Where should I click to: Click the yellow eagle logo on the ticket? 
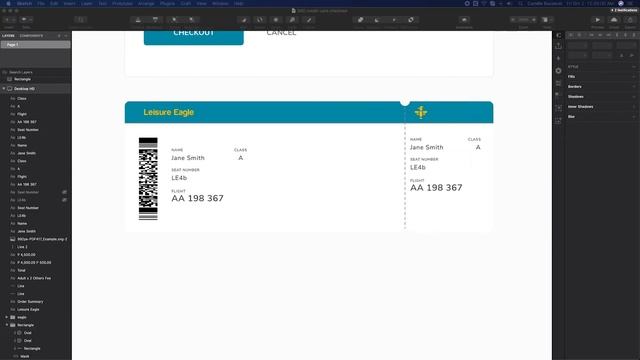pyautogui.click(x=421, y=112)
